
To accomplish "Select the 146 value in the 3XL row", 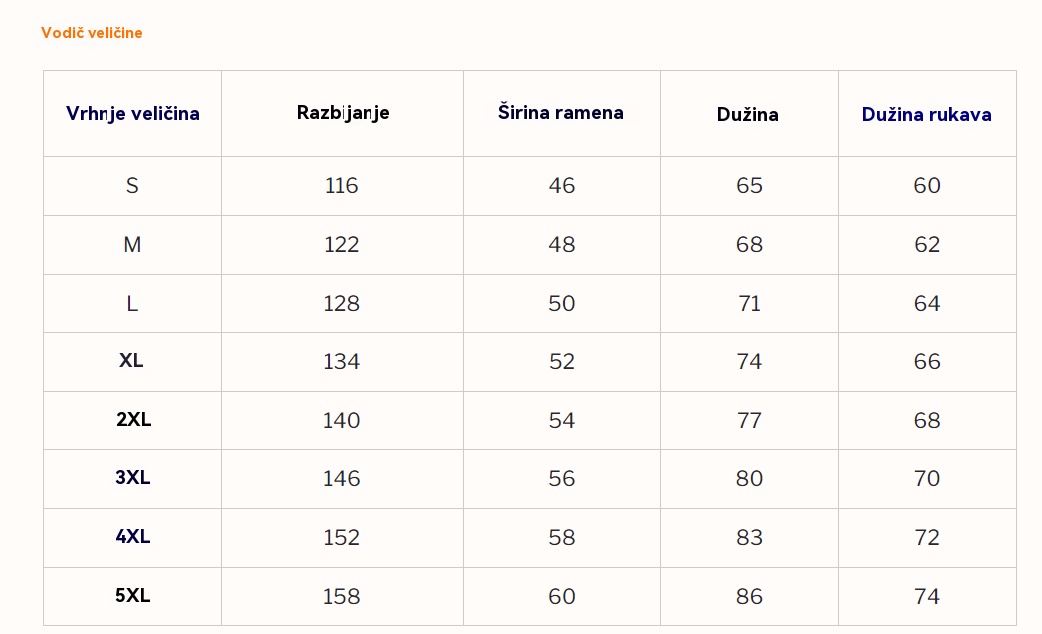I will (x=342, y=478).
